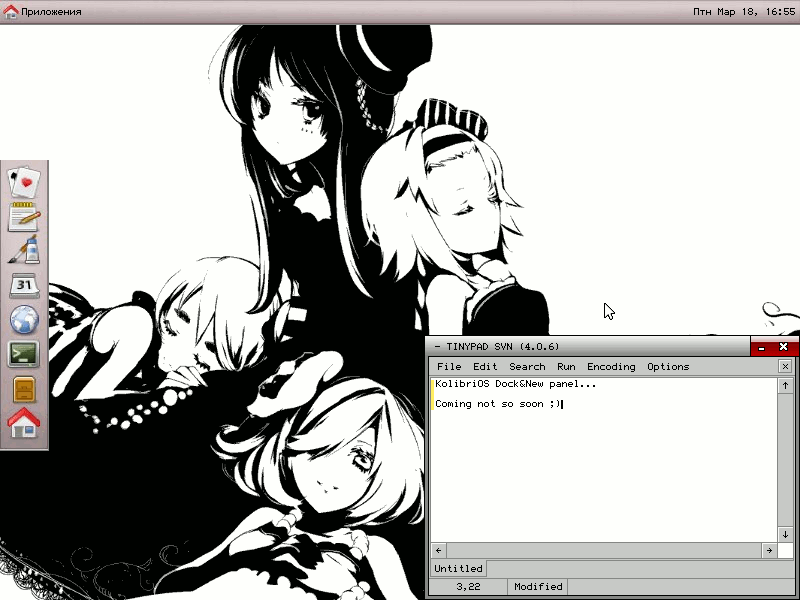Viewport: 800px width, 600px height.
Task: Launch the web browser globe icon
Action: coord(24,320)
